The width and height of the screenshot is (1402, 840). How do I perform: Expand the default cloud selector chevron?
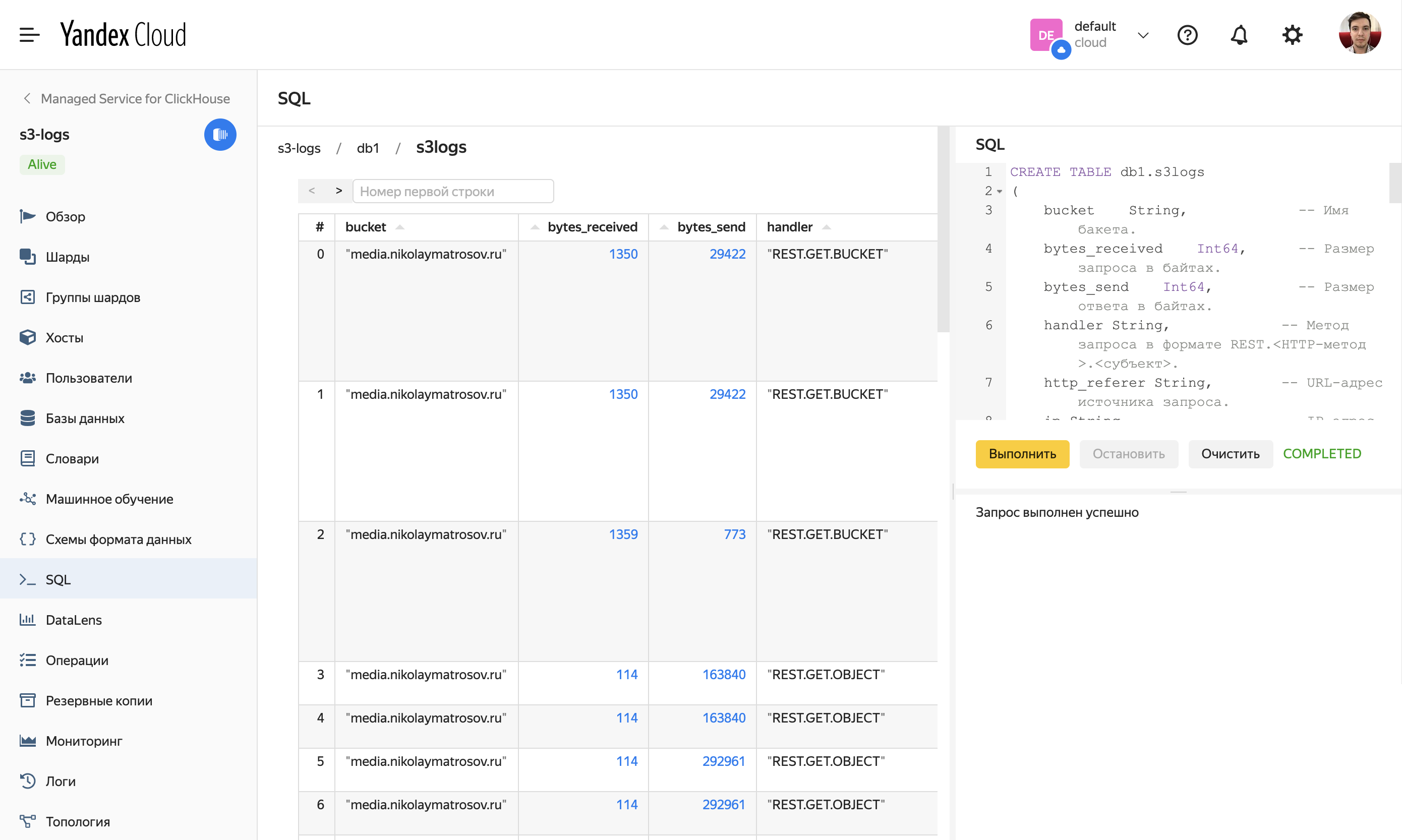1143,35
